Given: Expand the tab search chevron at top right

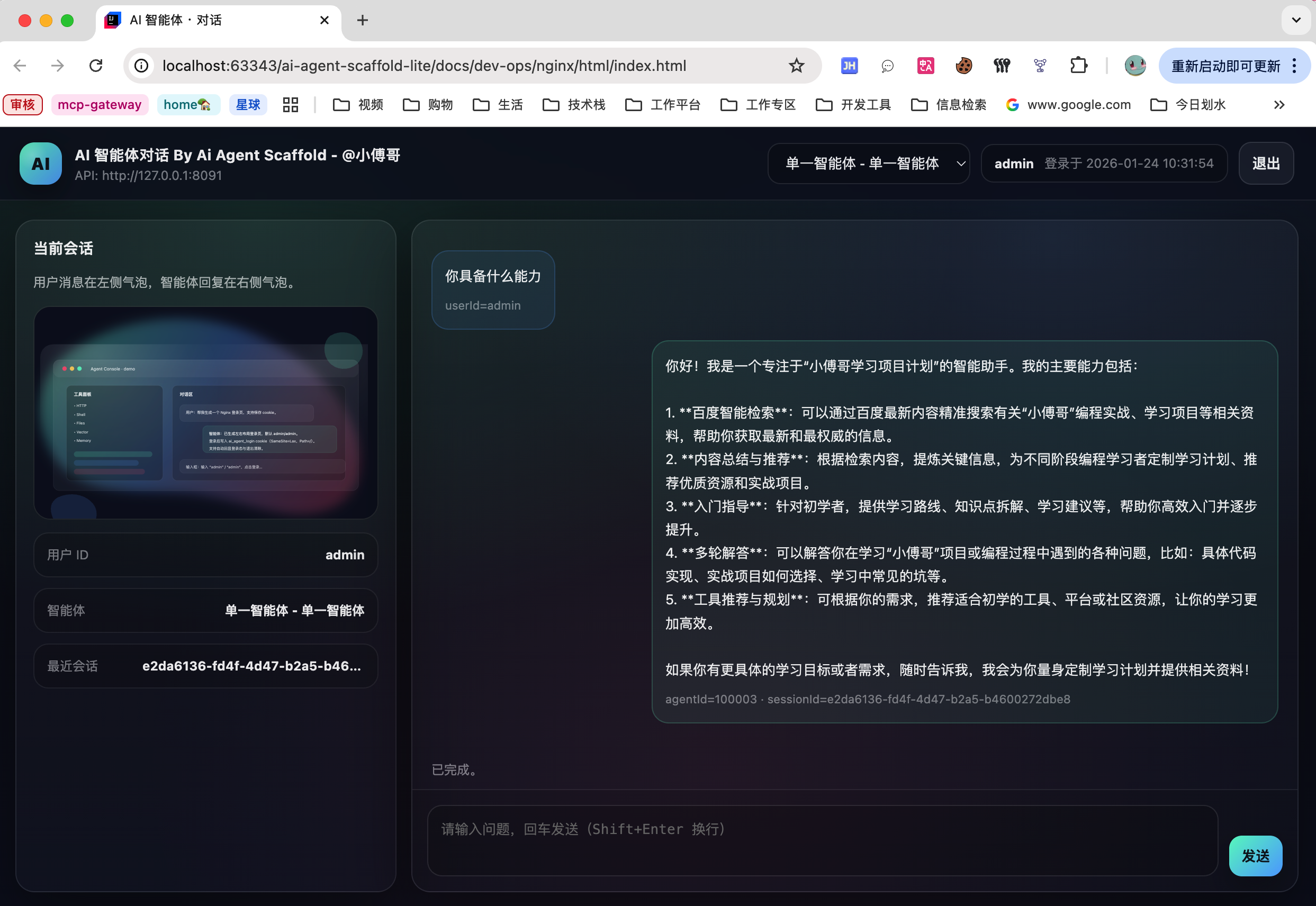Looking at the screenshot, I should tap(1295, 21).
